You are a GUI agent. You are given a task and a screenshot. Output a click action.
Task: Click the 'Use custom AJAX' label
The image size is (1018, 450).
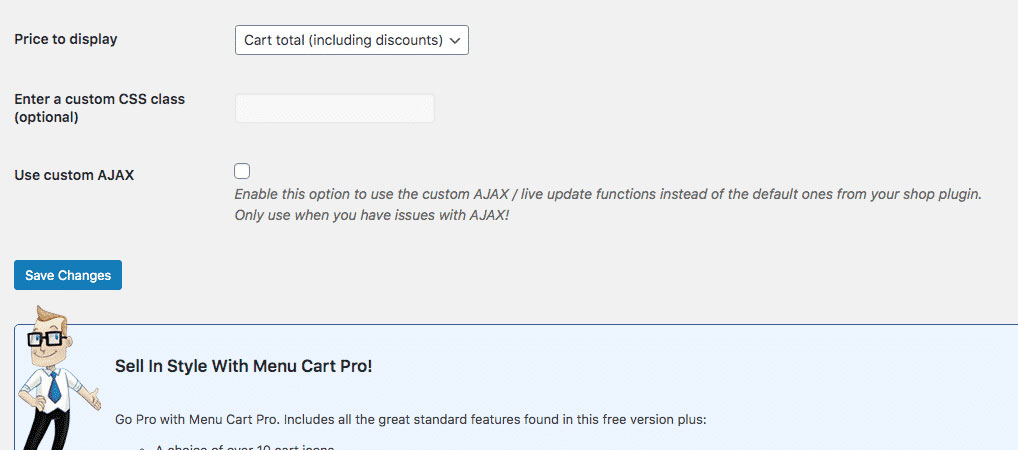click(x=74, y=174)
